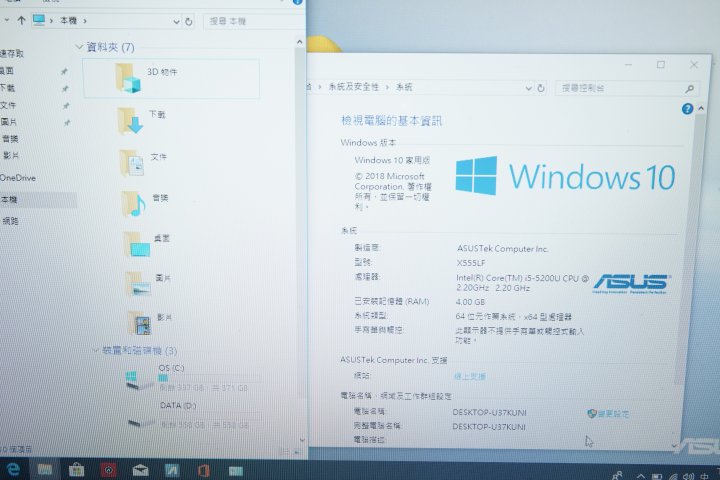This screenshot has height=480, width=720.
Task: Click the volume icon in system tray
Action: (x=688, y=477)
